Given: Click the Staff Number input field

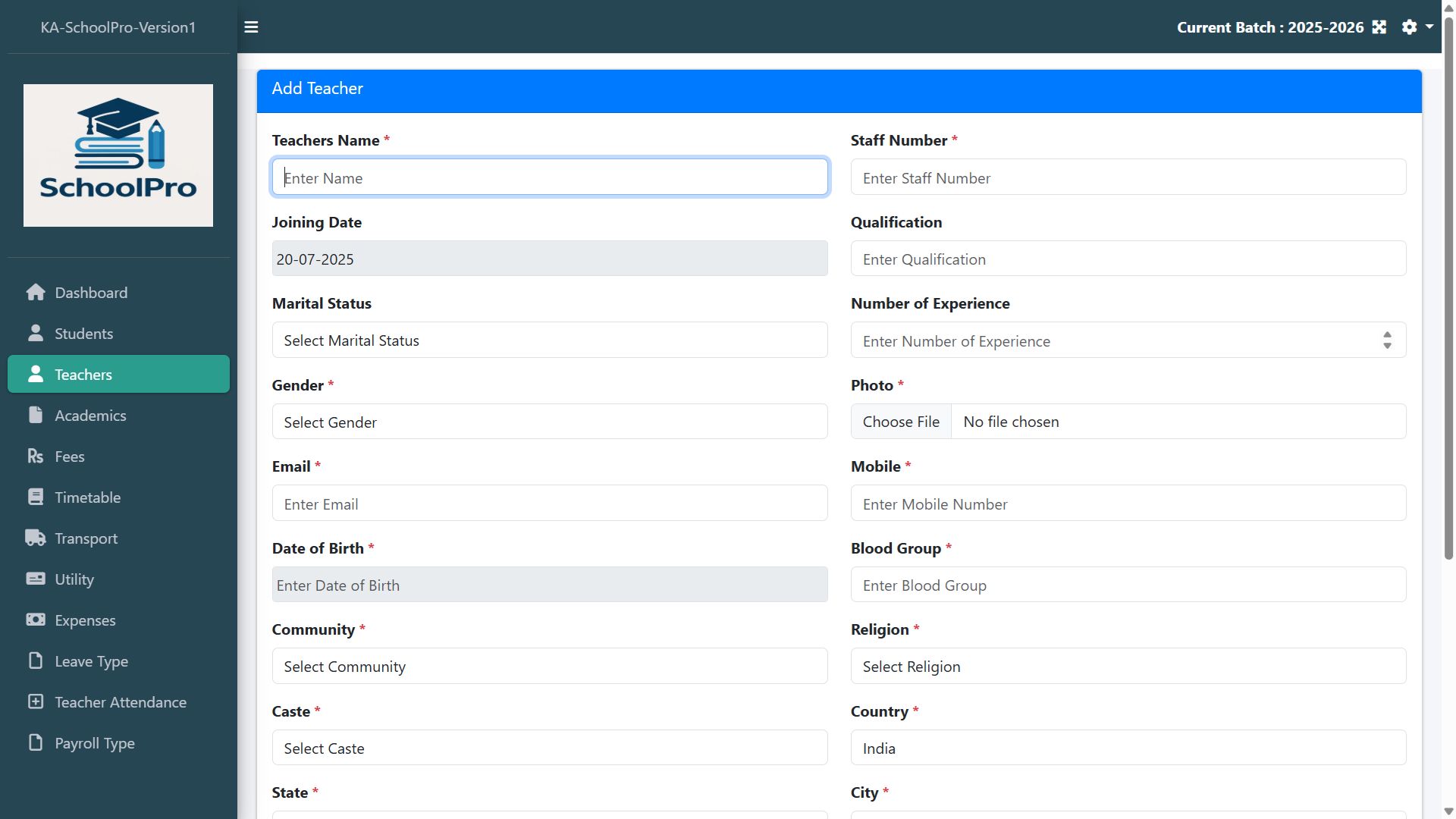Looking at the screenshot, I should [1128, 178].
